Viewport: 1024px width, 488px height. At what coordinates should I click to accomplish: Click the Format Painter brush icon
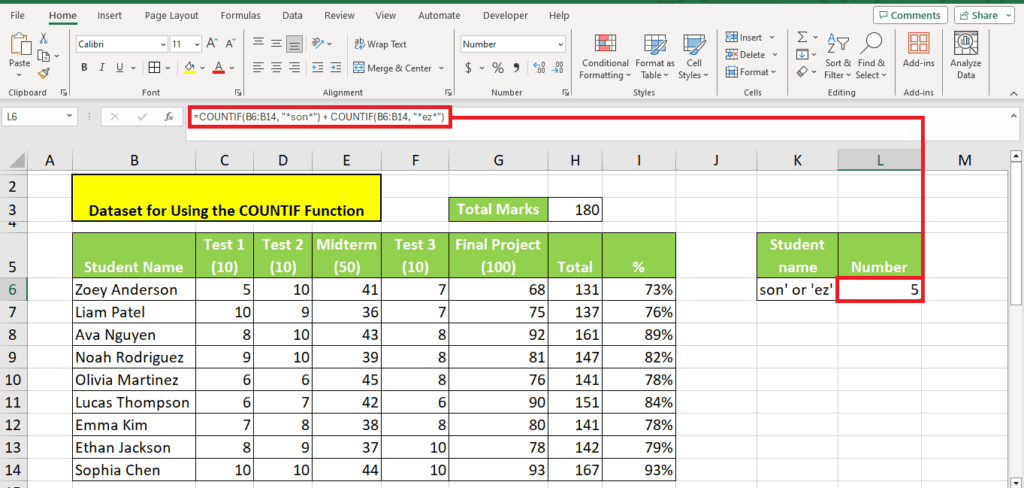[43, 72]
